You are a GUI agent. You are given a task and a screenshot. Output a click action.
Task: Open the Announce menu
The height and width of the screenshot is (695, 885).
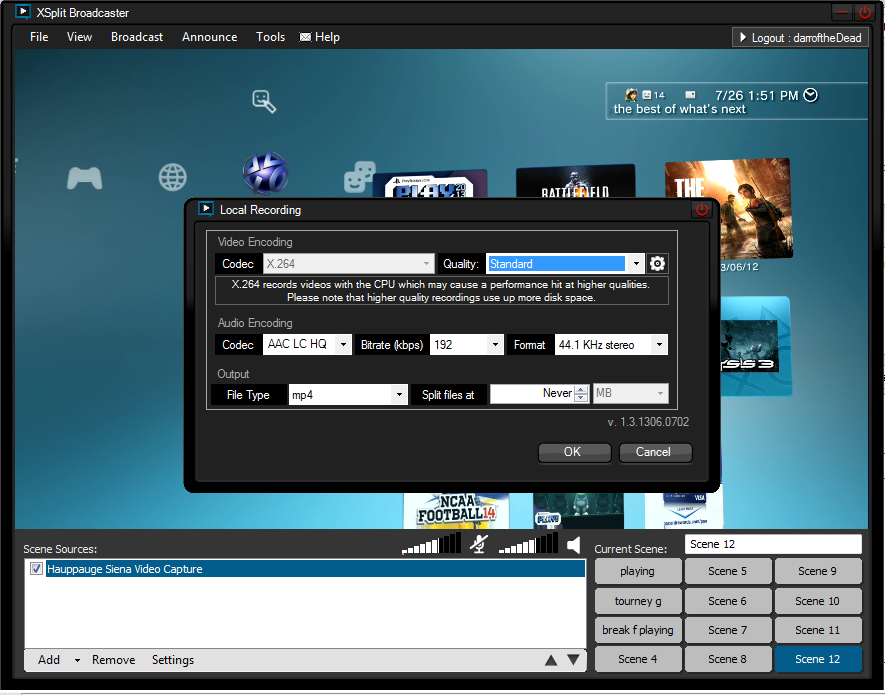pyautogui.click(x=209, y=37)
